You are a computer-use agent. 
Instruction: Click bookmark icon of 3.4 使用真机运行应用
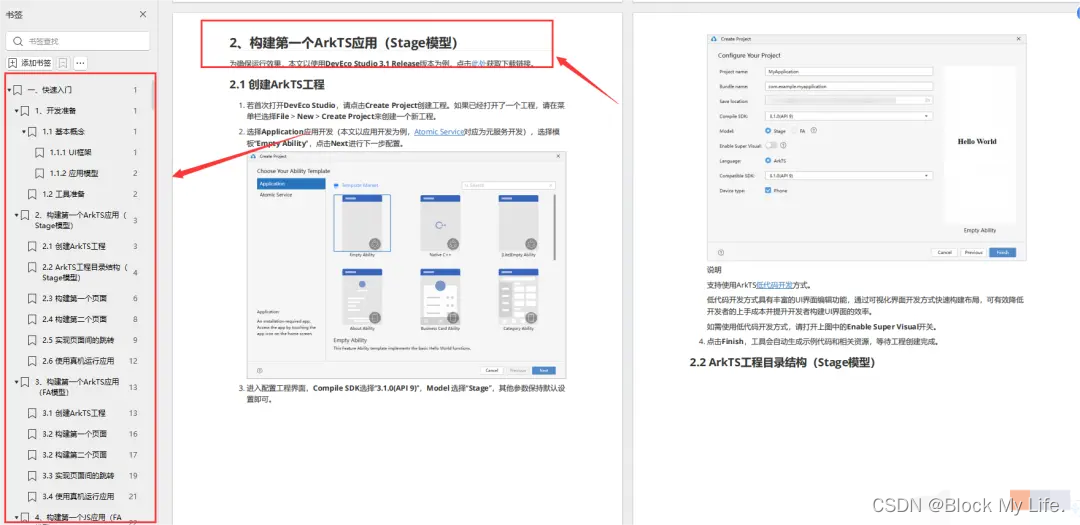[32, 496]
